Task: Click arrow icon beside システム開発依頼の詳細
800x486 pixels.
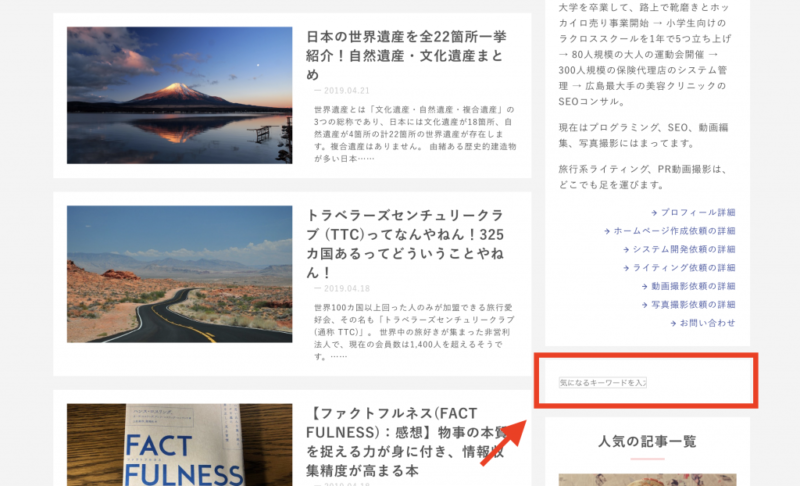Action: pos(626,249)
